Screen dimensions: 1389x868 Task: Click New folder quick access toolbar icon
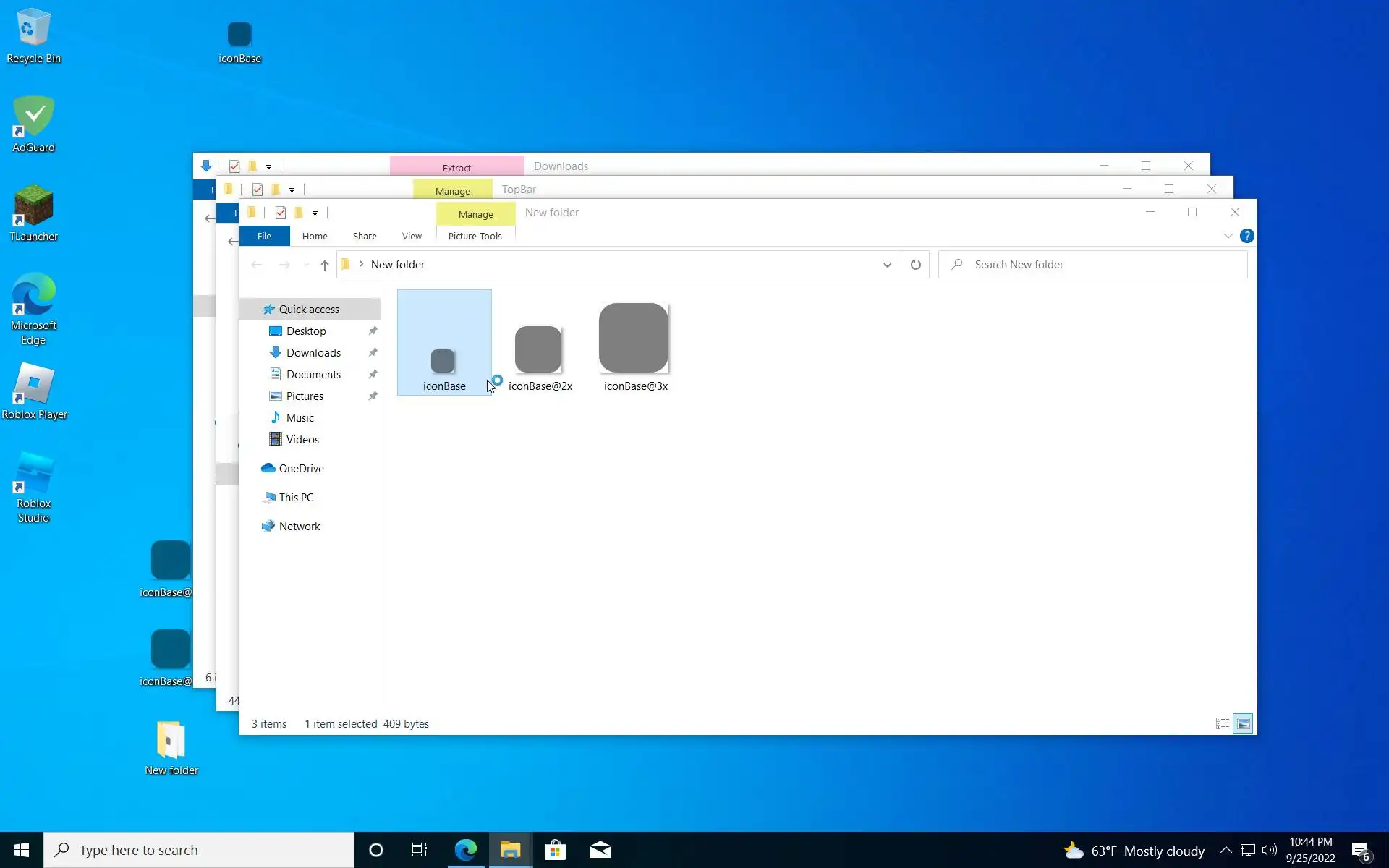[299, 213]
